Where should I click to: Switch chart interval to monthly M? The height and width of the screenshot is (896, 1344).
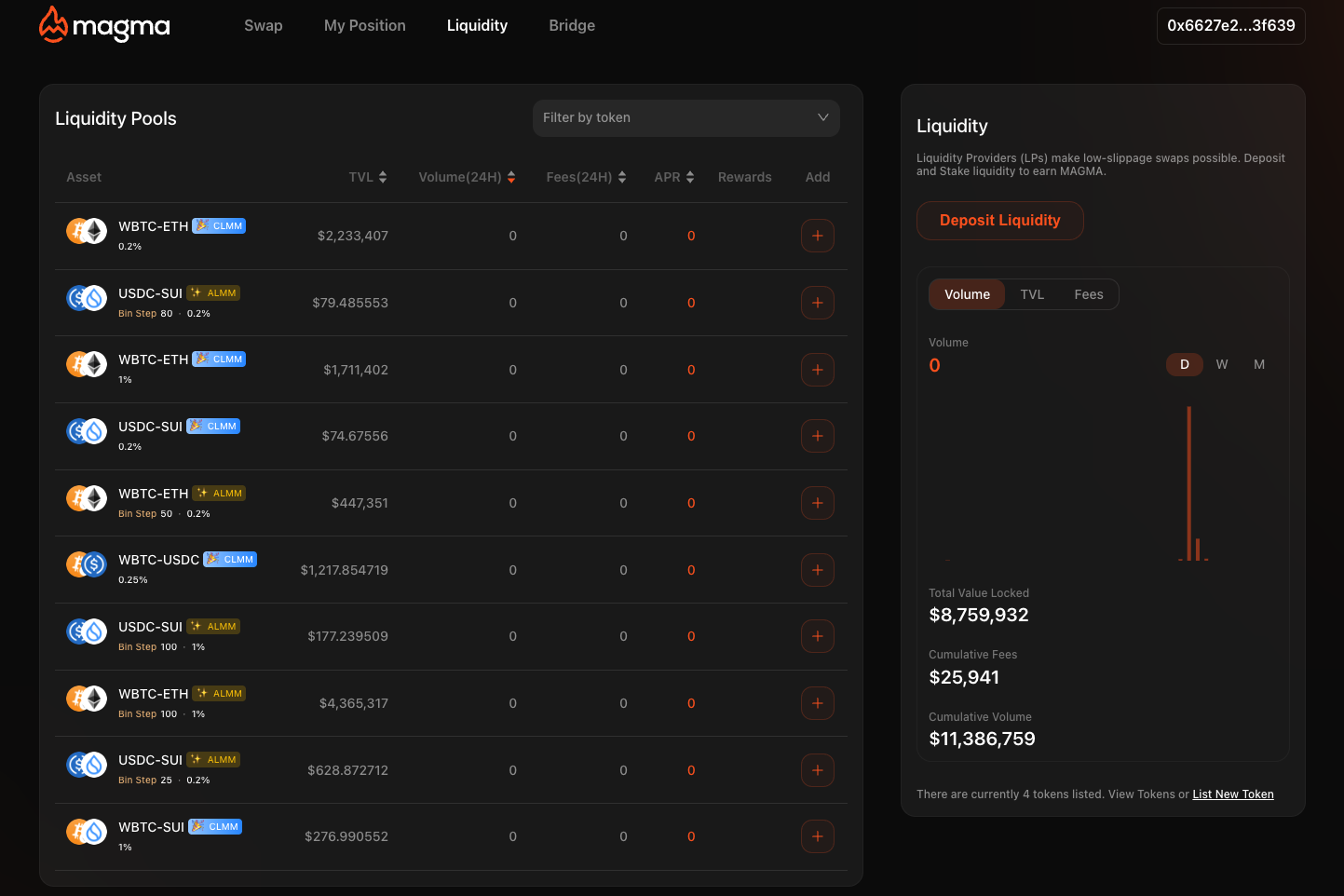(1258, 364)
